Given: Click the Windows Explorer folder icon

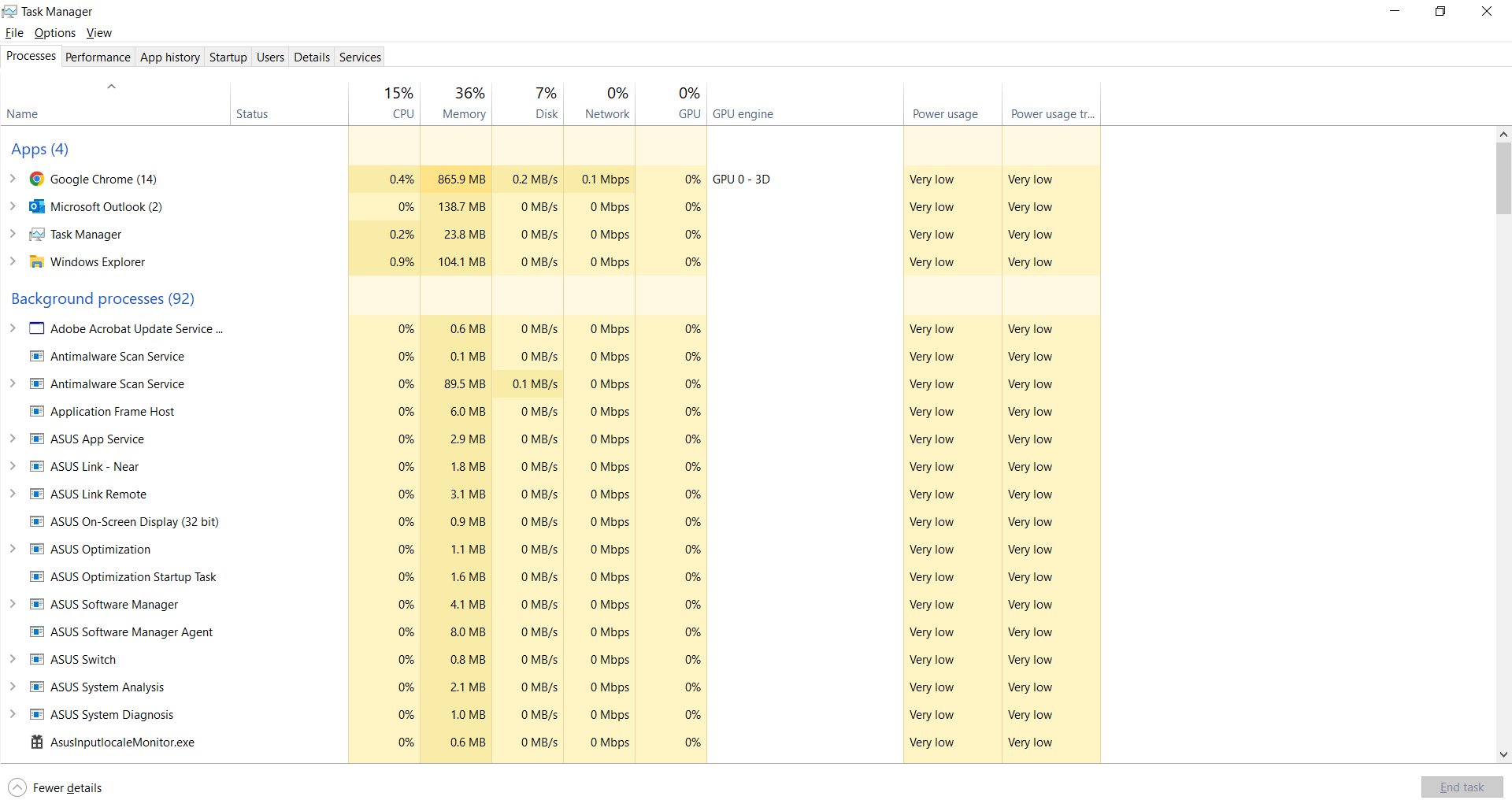Looking at the screenshot, I should [36, 261].
